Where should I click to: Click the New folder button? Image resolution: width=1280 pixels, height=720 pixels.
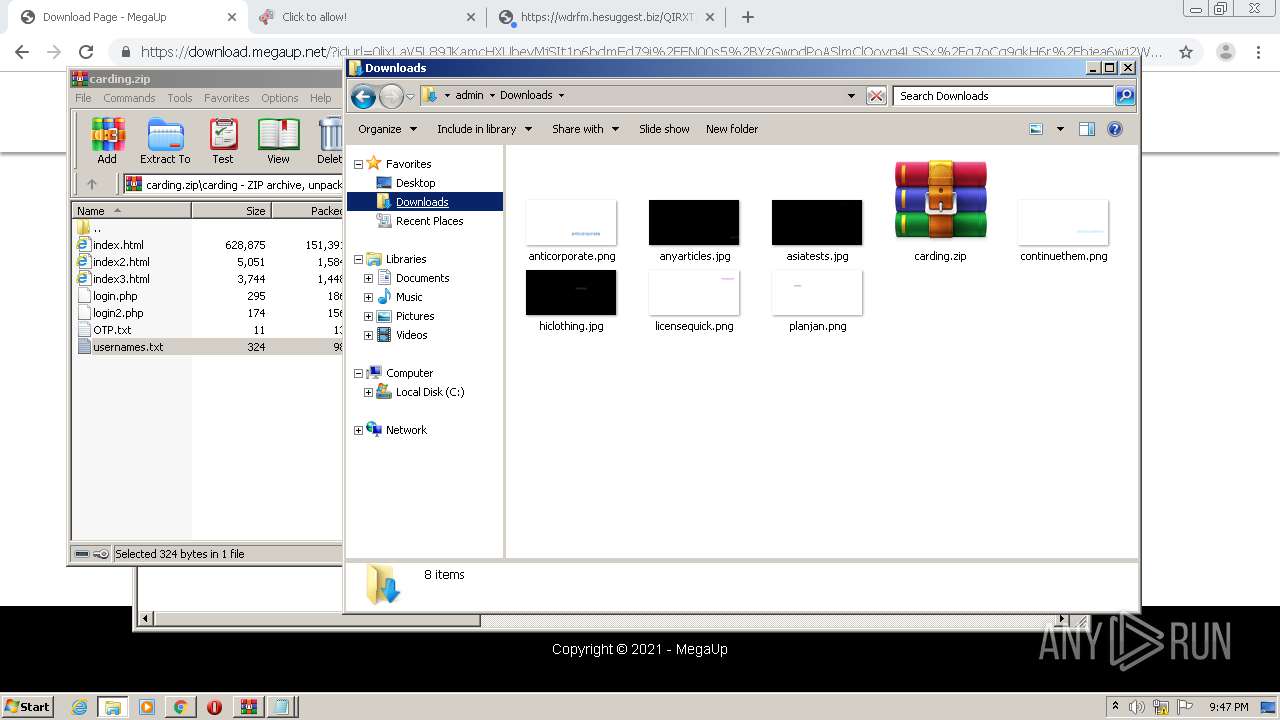coord(732,129)
